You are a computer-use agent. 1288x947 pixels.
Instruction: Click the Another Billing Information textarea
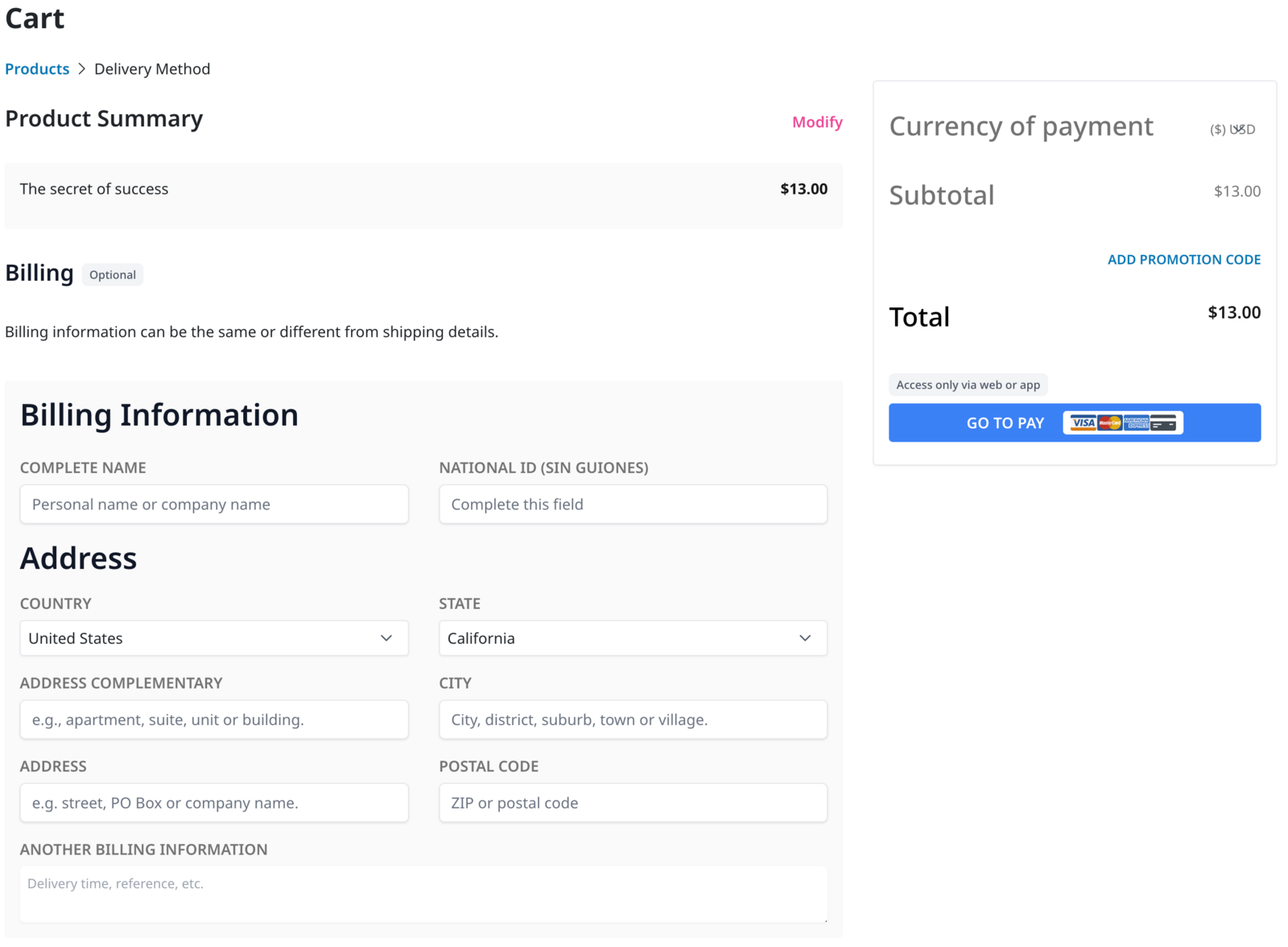click(423, 894)
